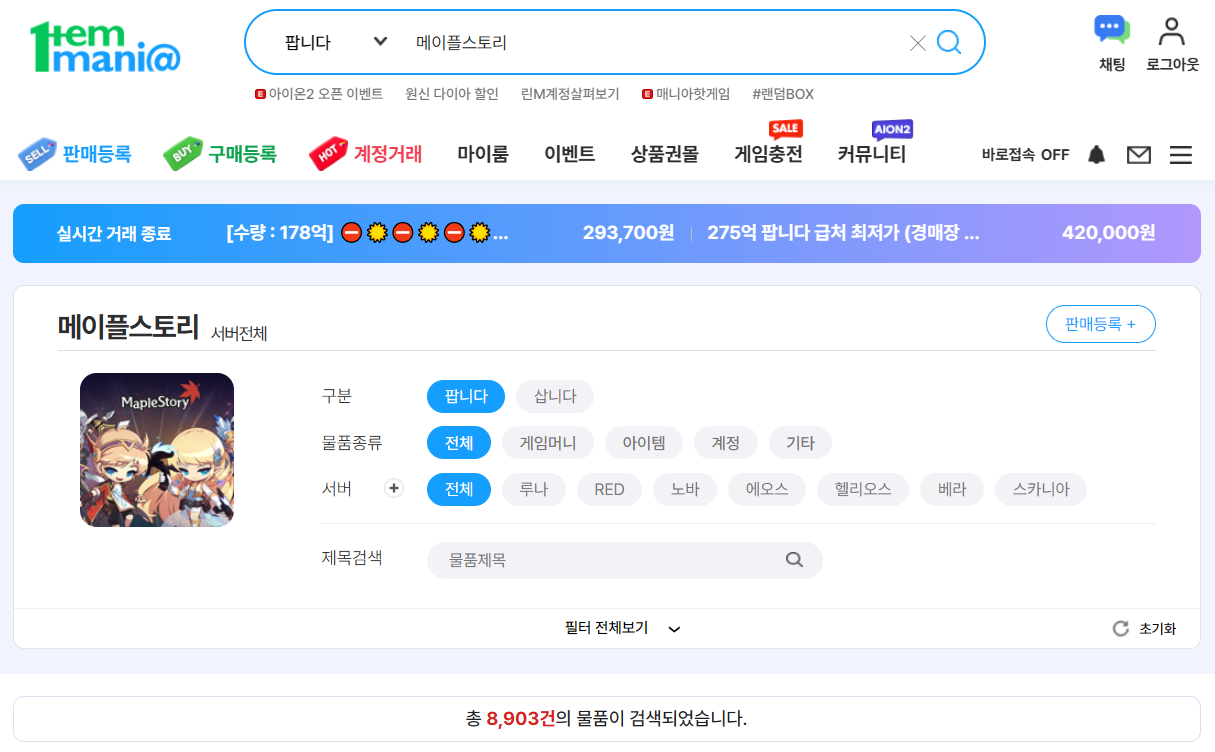This screenshot has width=1215, height=752.
Task: Select 삽니다 filter pill
Action: (555, 396)
